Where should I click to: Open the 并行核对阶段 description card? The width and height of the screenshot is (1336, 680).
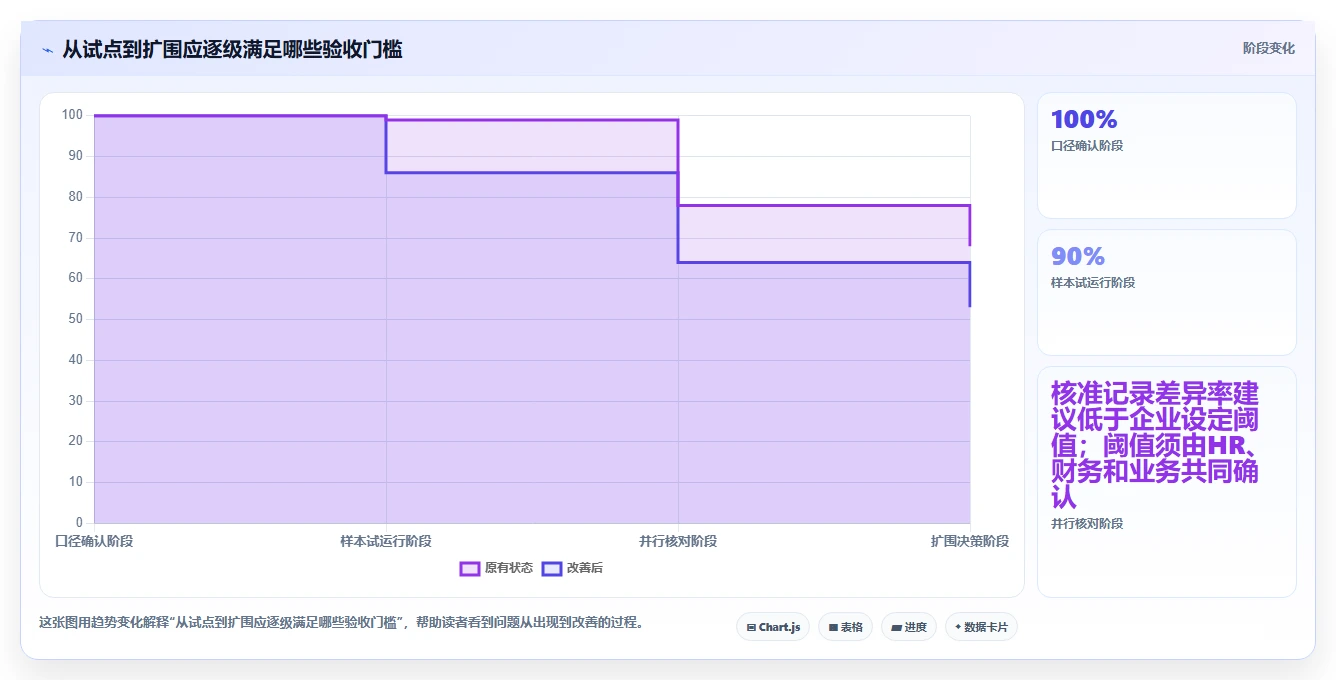pos(1166,482)
